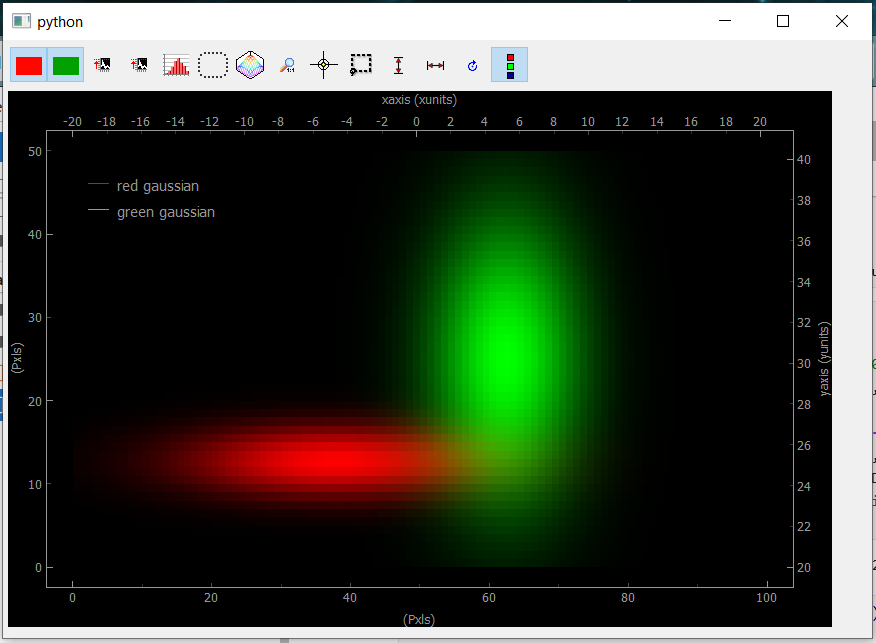Click the tick label '40' on right axis

(803, 160)
